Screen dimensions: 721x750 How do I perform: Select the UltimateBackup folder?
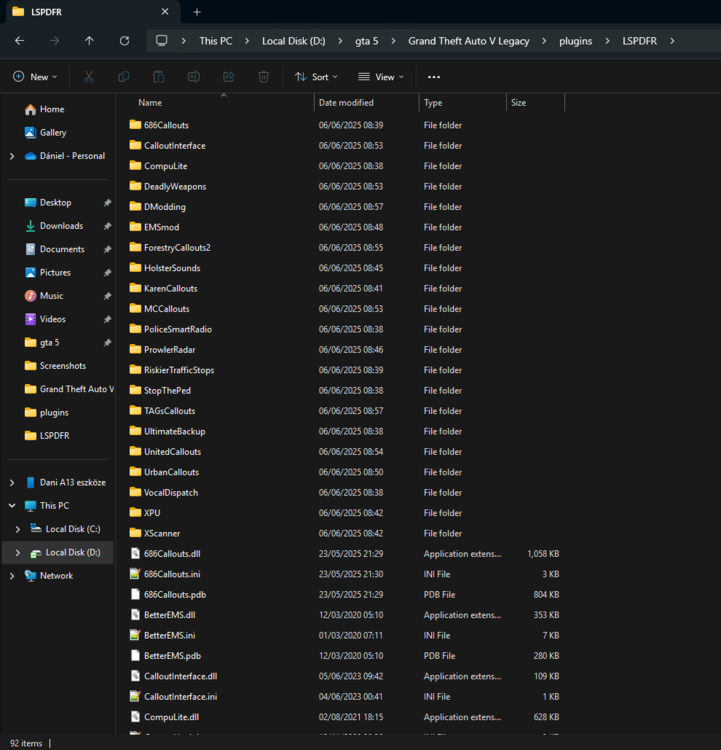(174, 431)
